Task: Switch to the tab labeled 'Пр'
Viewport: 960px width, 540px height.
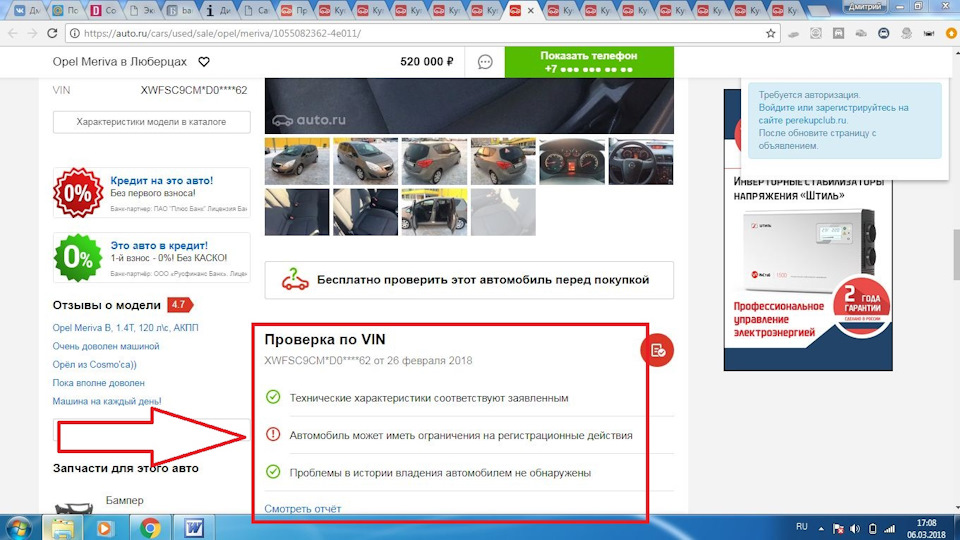Action: (x=292, y=10)
